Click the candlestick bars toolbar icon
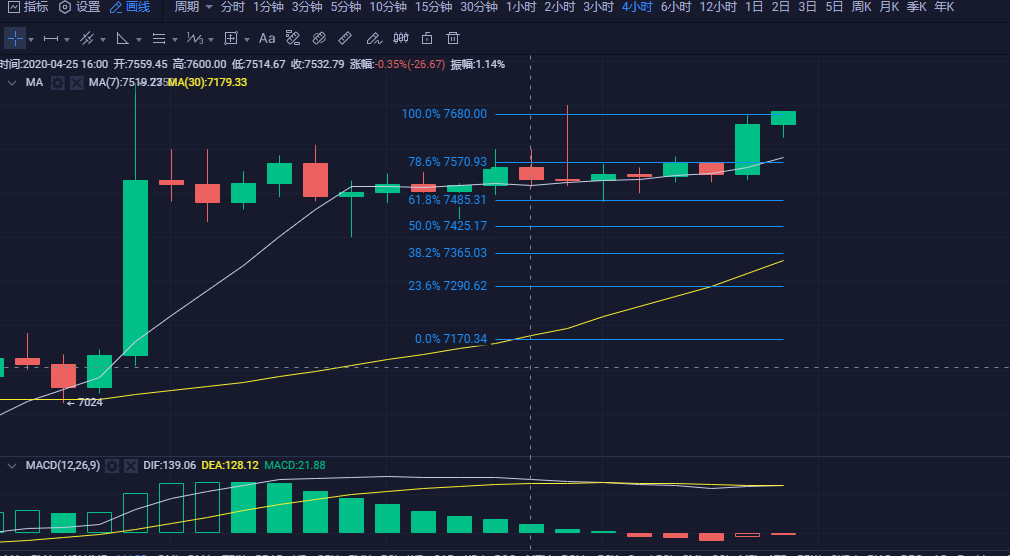The image size is (1010, 556). coord(401,39)
